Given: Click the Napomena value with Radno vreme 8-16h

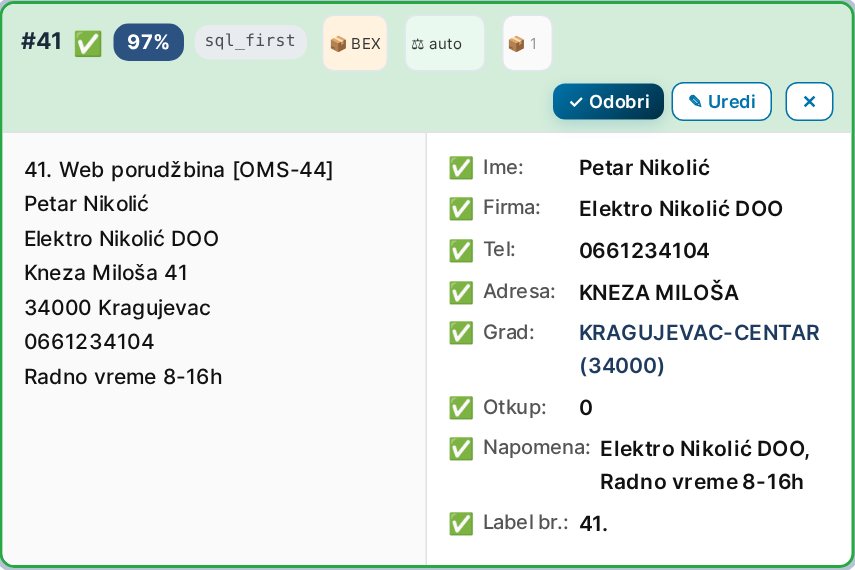Looking at the screenshot, I should tap(705, 465).
